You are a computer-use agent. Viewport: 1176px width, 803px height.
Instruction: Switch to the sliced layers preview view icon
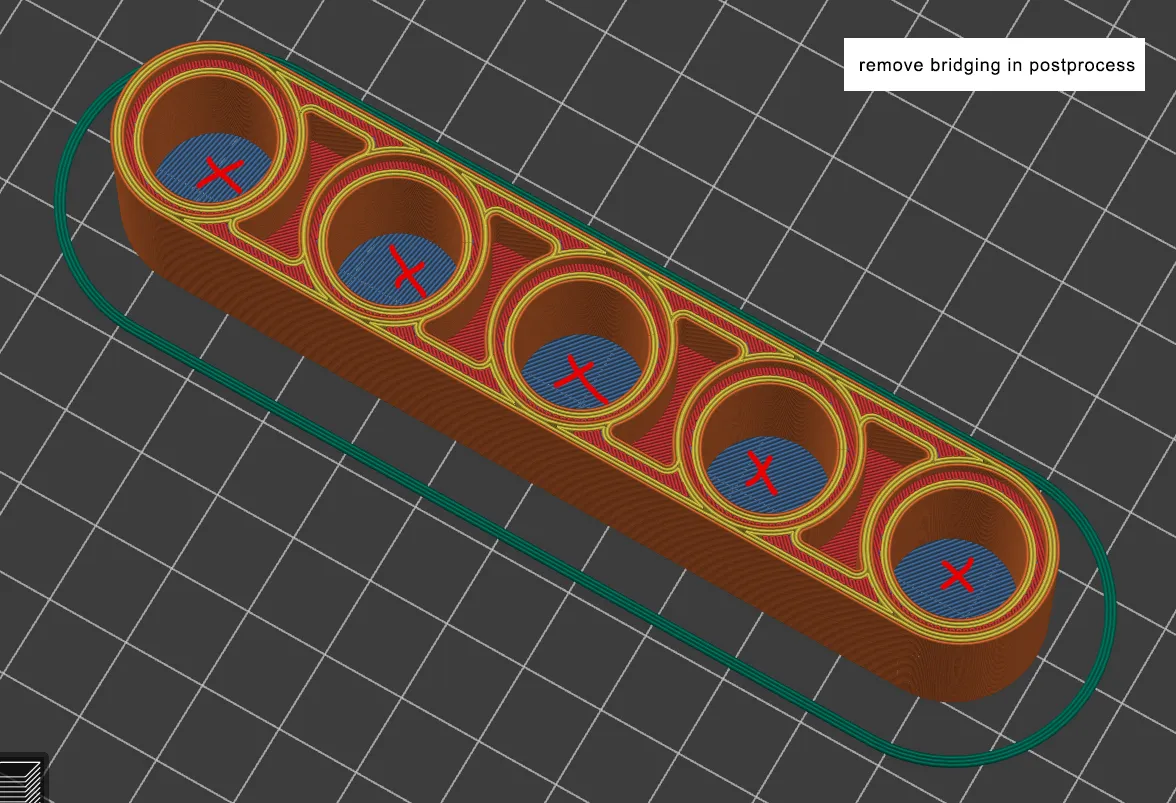[21, 780]
